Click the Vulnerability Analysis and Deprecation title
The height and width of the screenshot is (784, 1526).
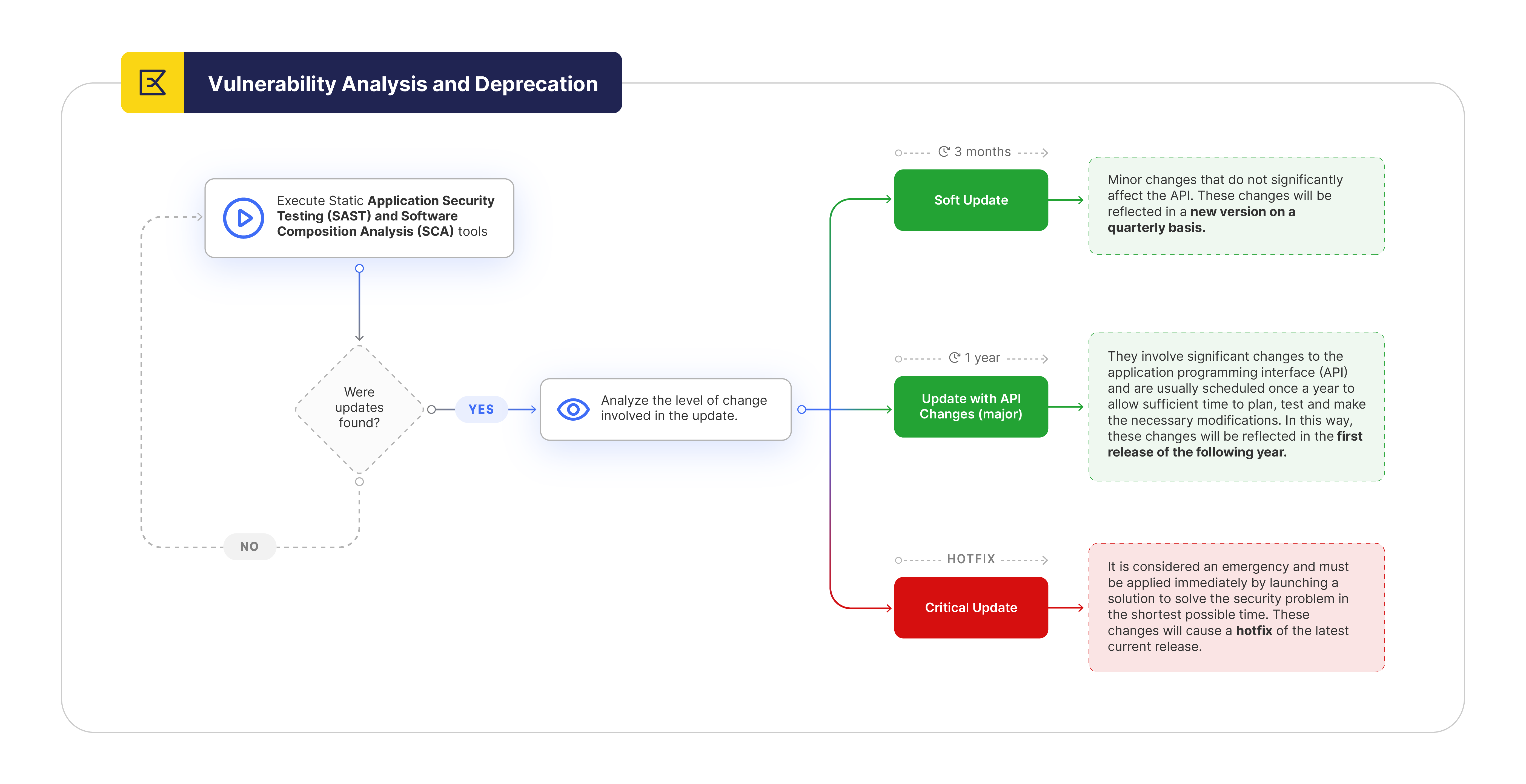coord(403,84)
